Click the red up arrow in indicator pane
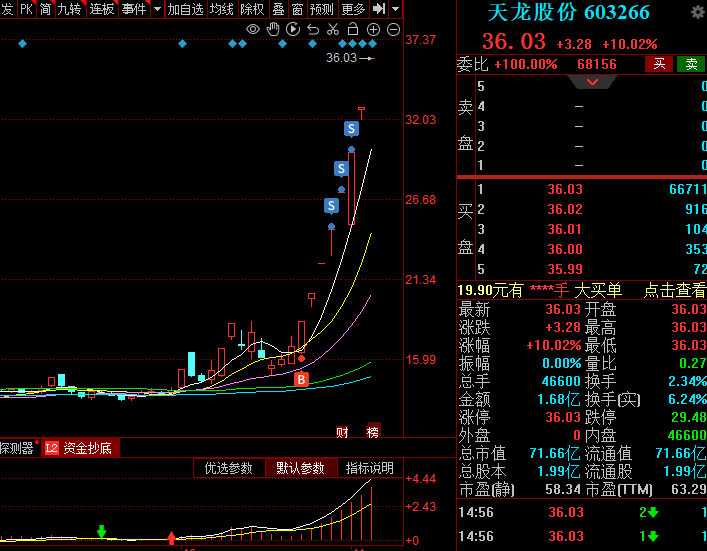707x551 pixels. (171, 538)
